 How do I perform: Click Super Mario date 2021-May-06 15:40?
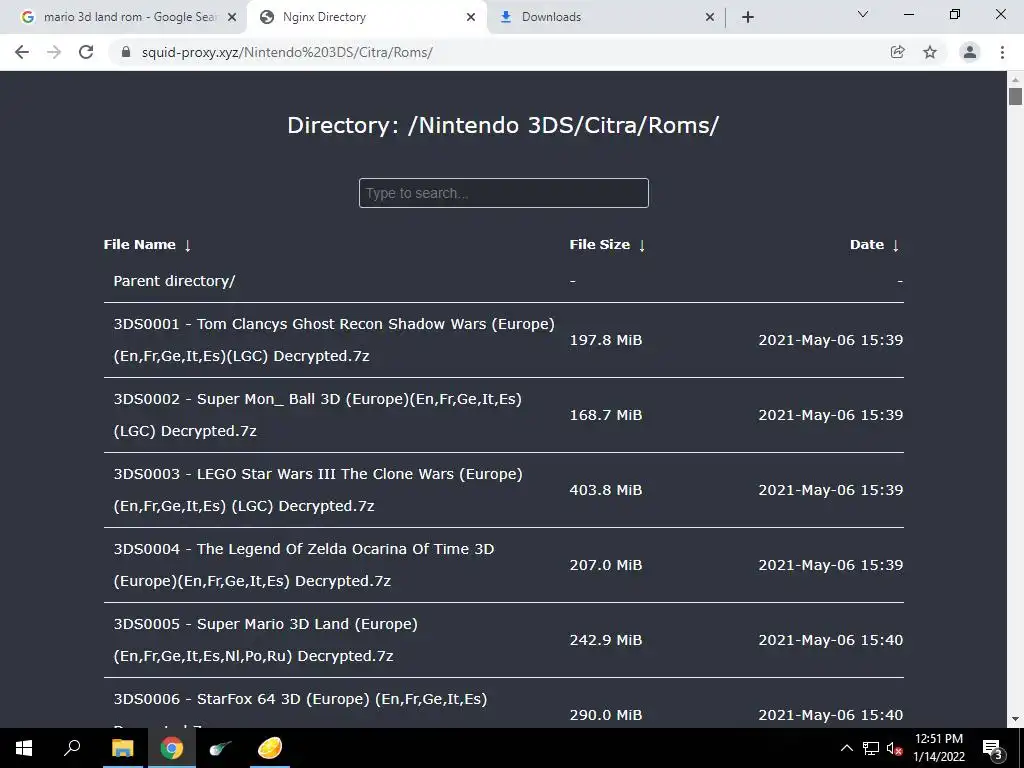[831, 640]
